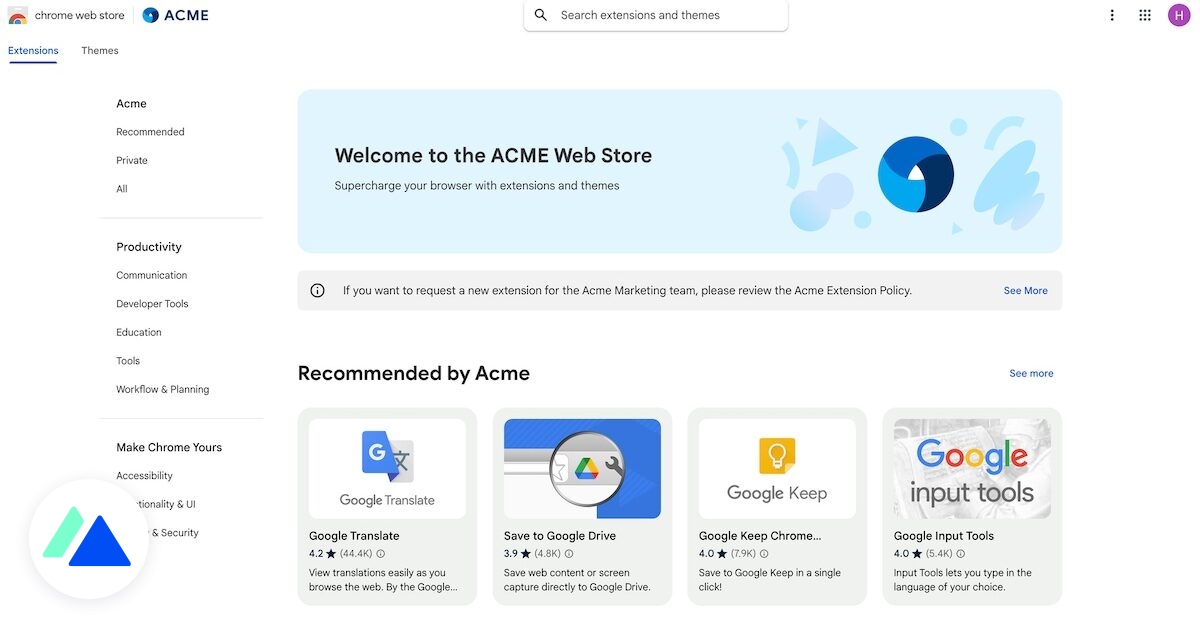Click the Google Translate title text

pos(354,536)
